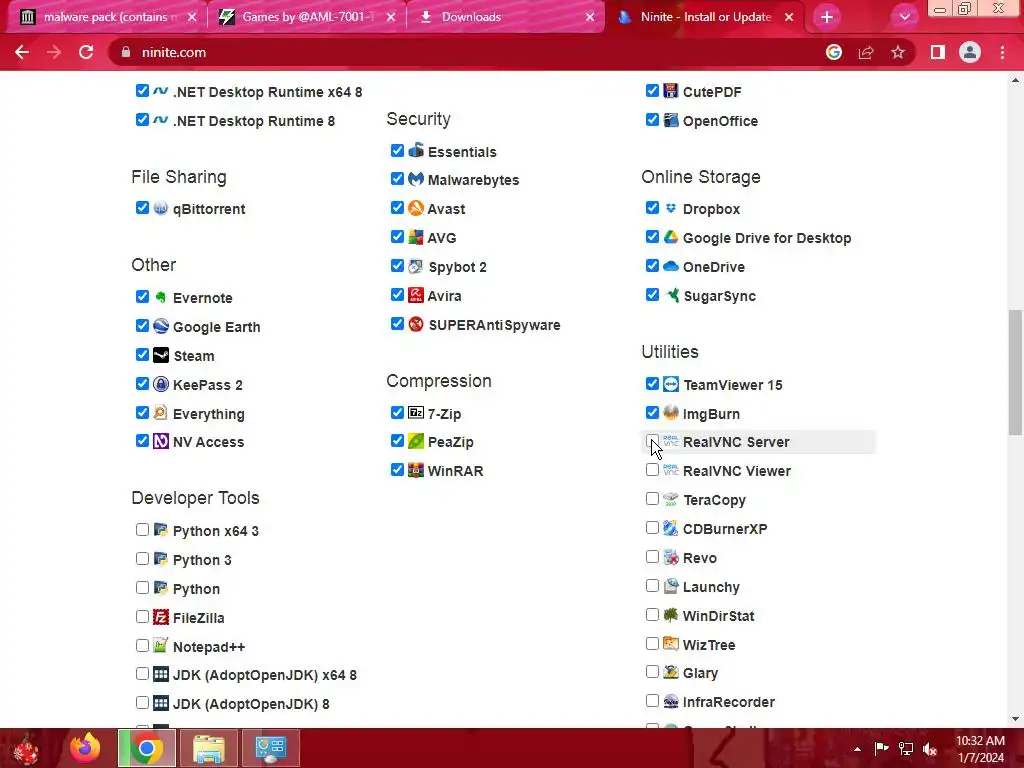
Task: Open Firefox from the taskbar
Action: 86,748
